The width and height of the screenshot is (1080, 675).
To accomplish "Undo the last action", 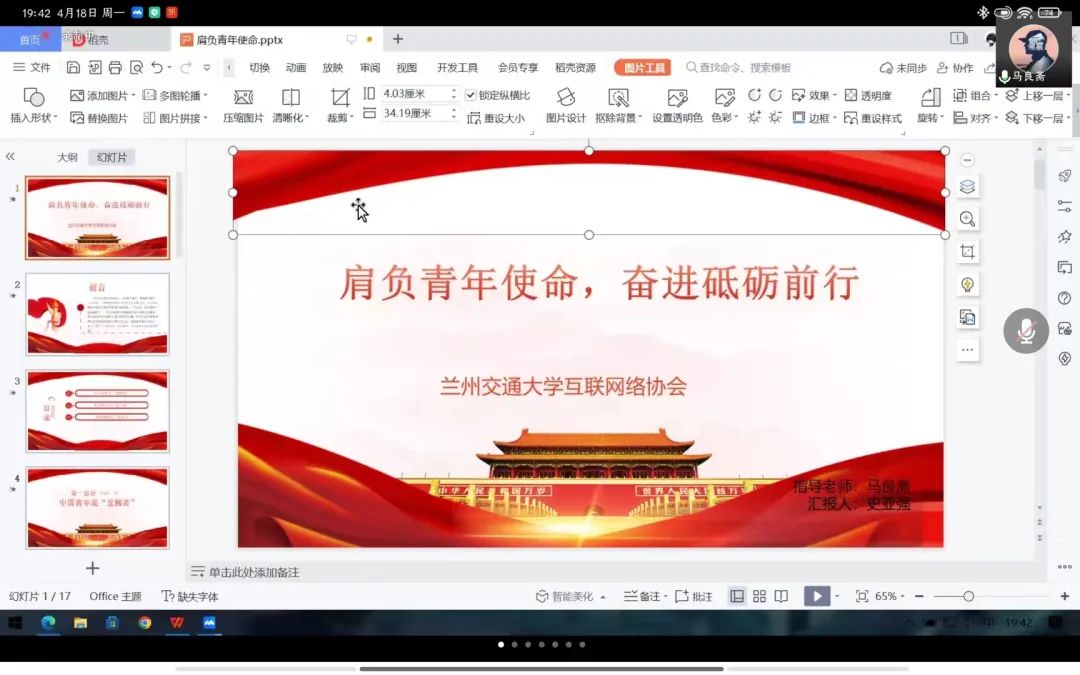I will tap(157, 68).
